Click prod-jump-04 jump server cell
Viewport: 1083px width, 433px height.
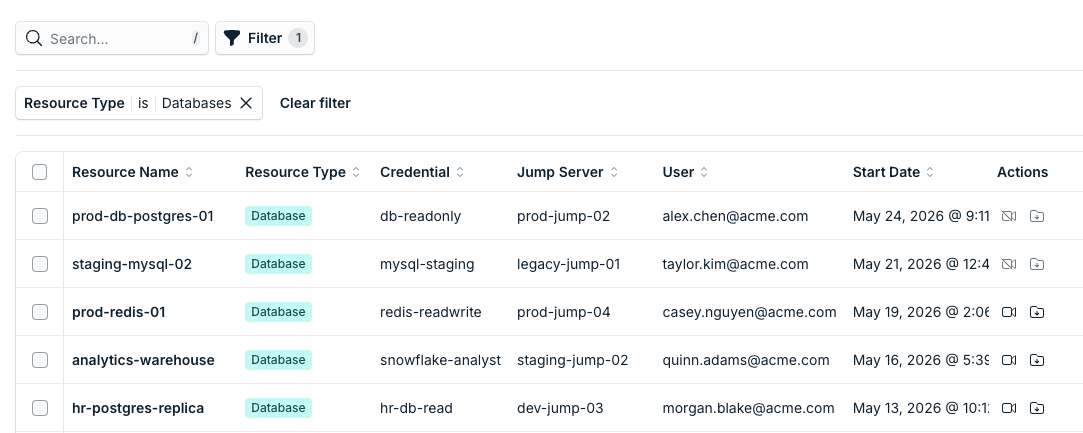point(564,312)
